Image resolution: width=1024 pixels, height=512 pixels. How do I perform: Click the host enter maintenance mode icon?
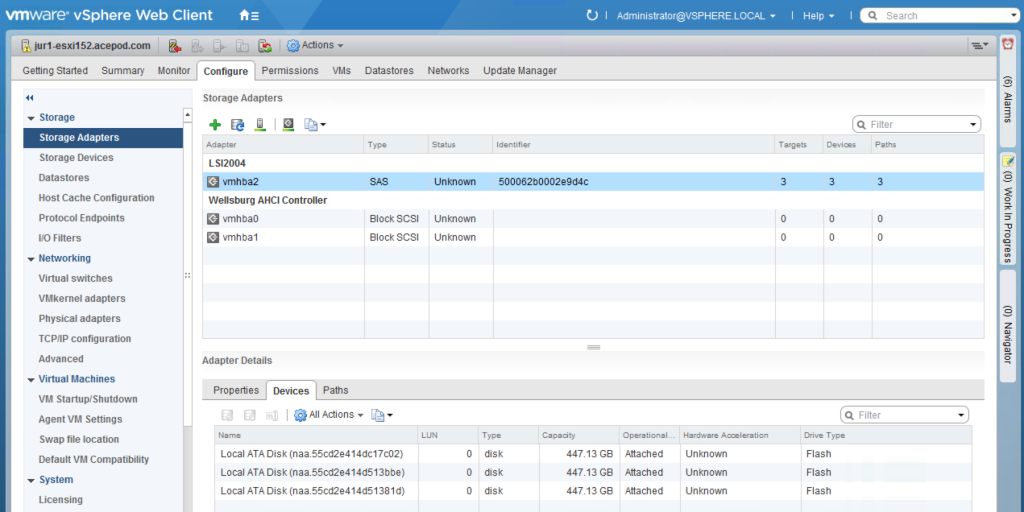pyautogui.click(x=174, y=46)
